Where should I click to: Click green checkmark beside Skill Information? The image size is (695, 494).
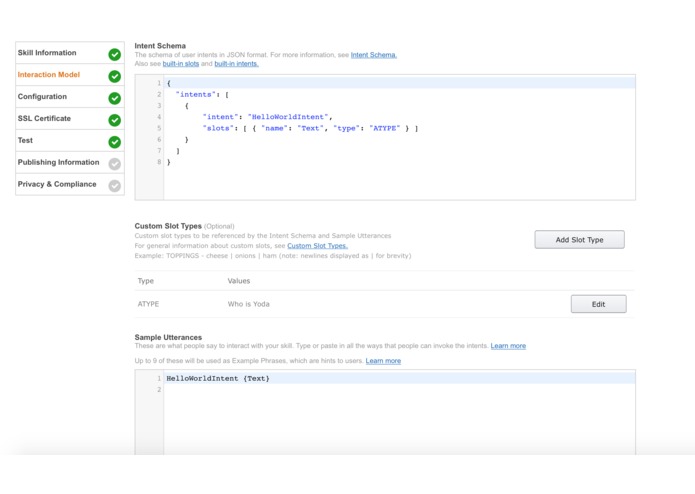coord(115,54)
